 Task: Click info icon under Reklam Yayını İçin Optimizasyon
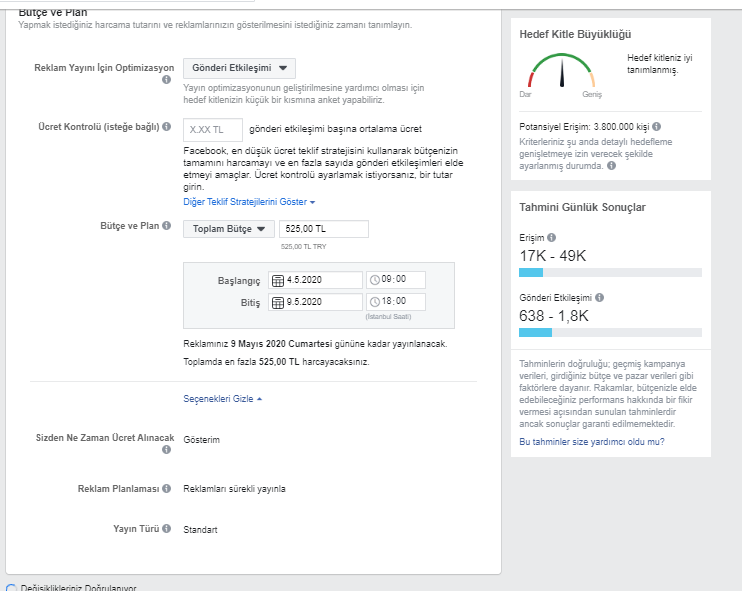(166, 79)
